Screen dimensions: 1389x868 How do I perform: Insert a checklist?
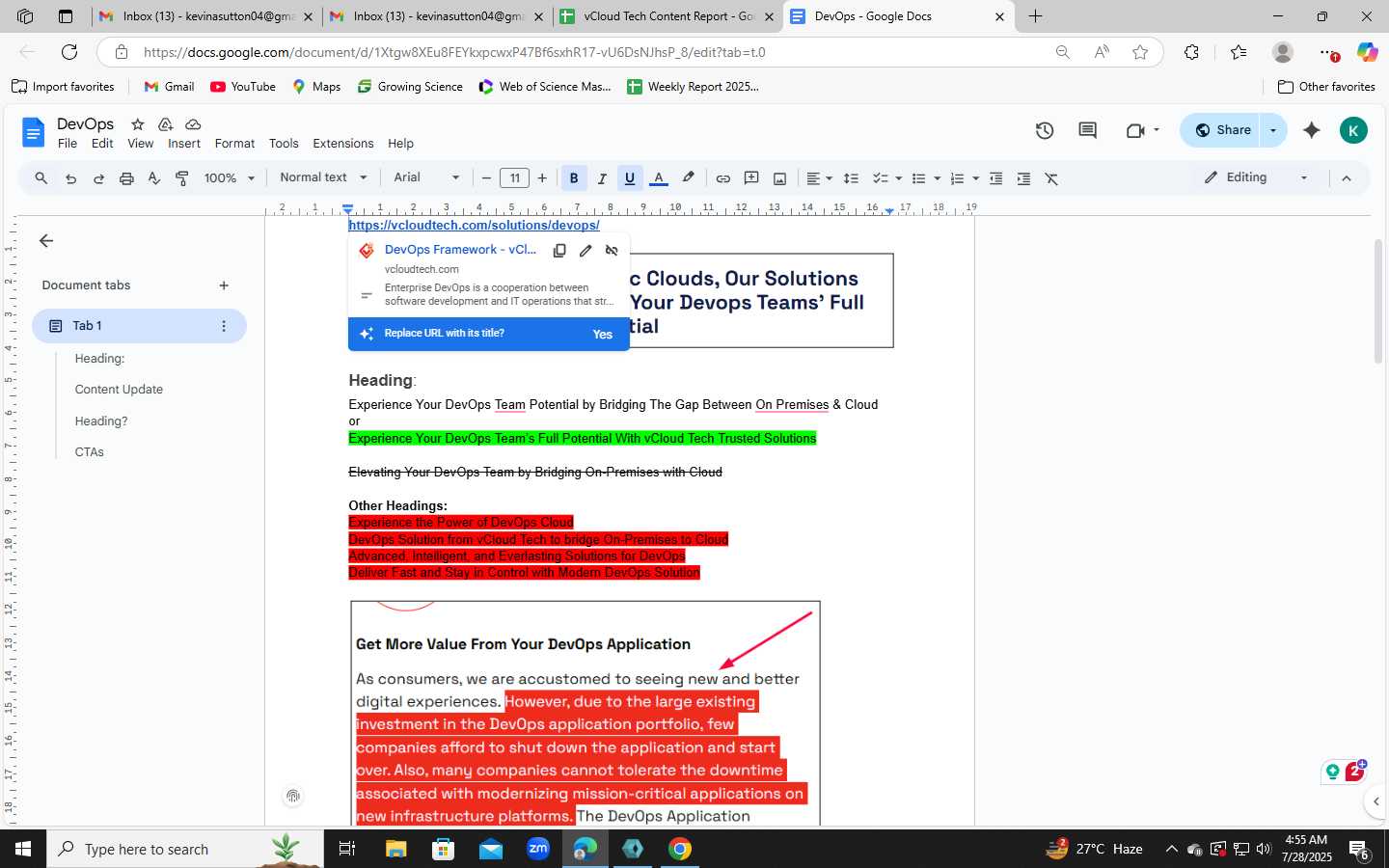click(x=880, y=178)
